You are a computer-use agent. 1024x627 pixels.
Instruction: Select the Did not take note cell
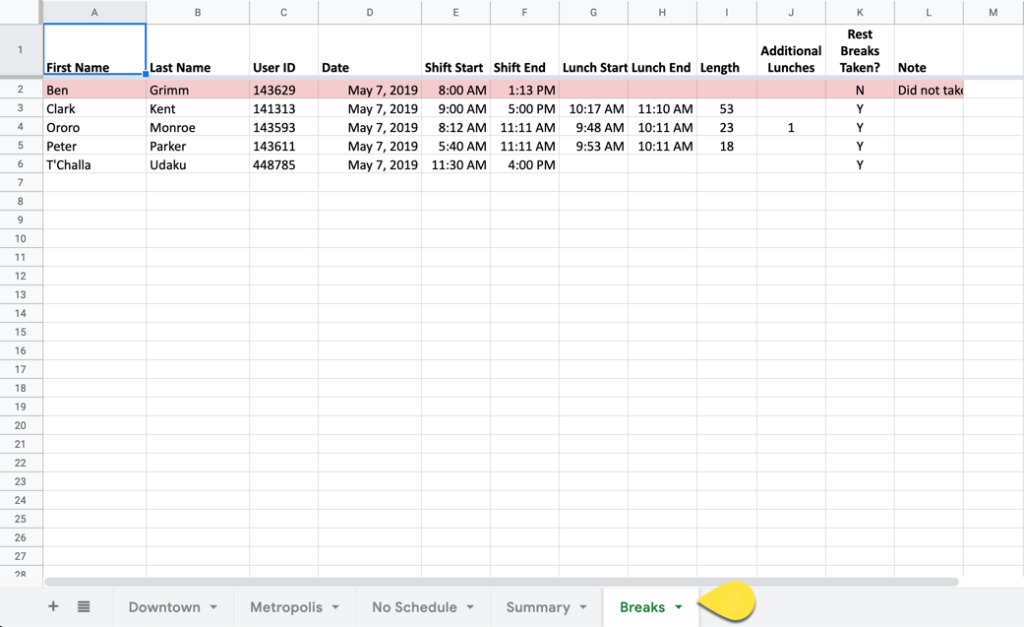930,90
